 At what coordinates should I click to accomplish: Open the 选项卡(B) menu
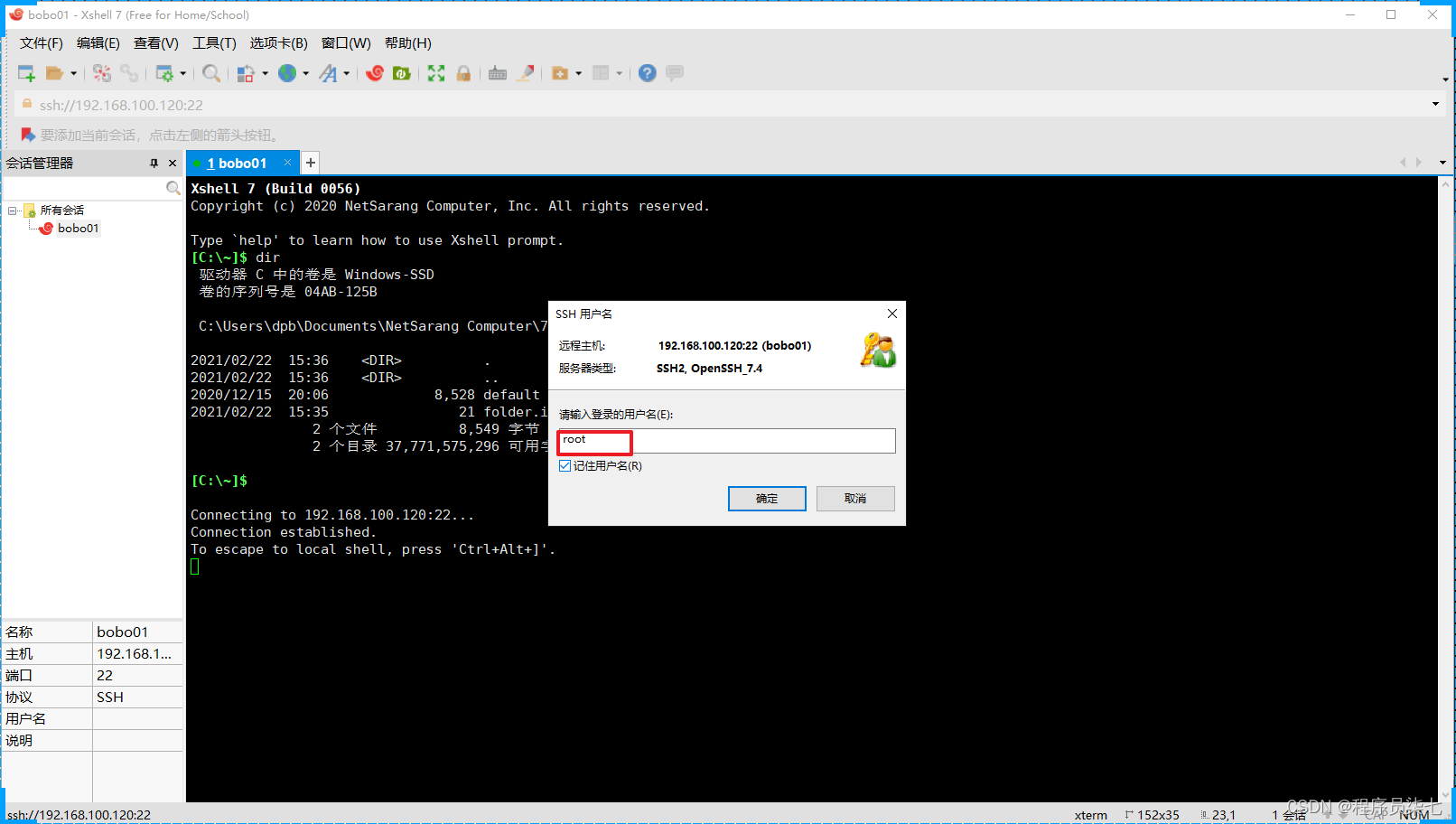tap(278, 43)
